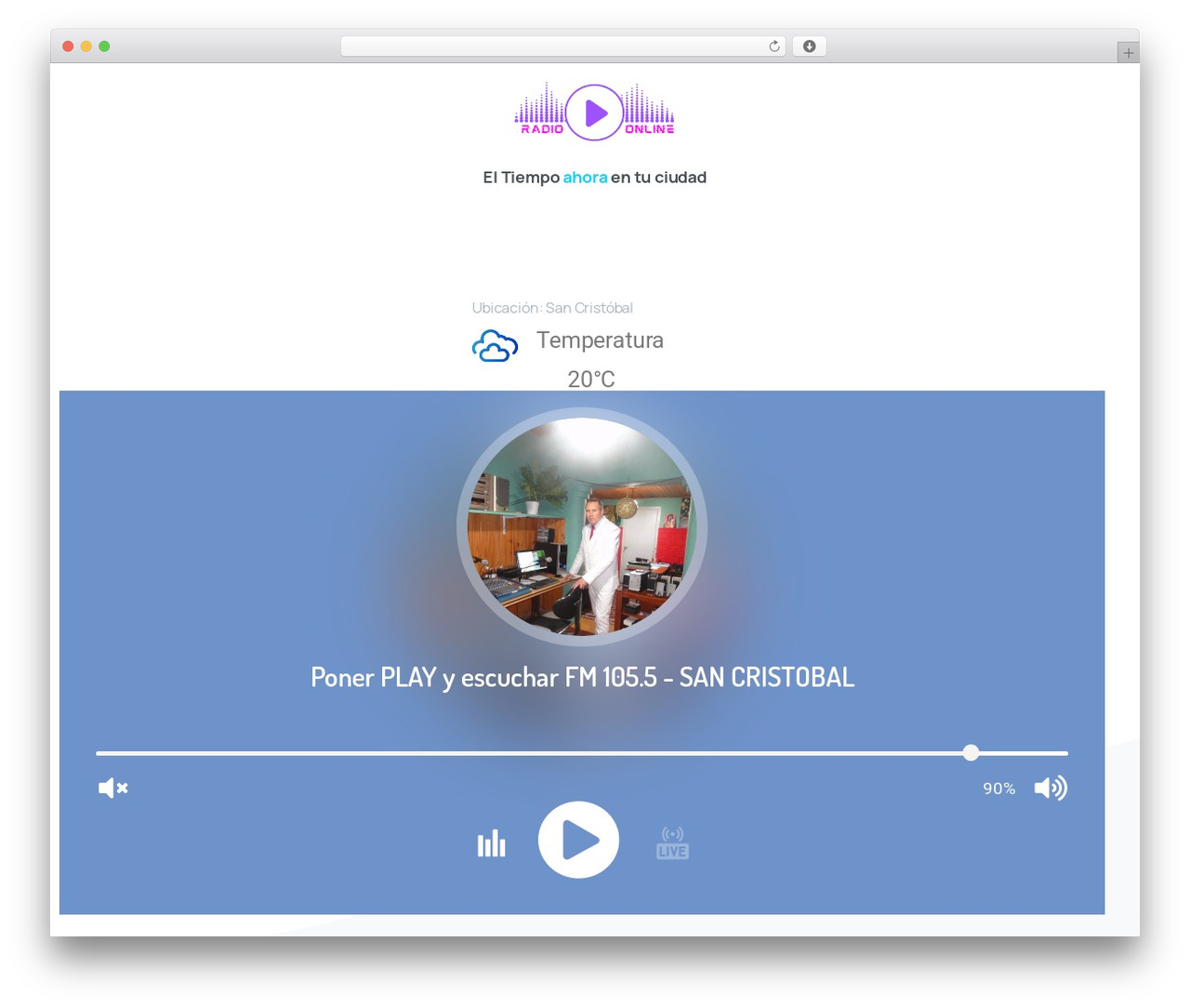Click the 'El Tiempo ahora en tu ciudad' heading
This screenshot has height=1008, width=1190.
pos(594,178)
